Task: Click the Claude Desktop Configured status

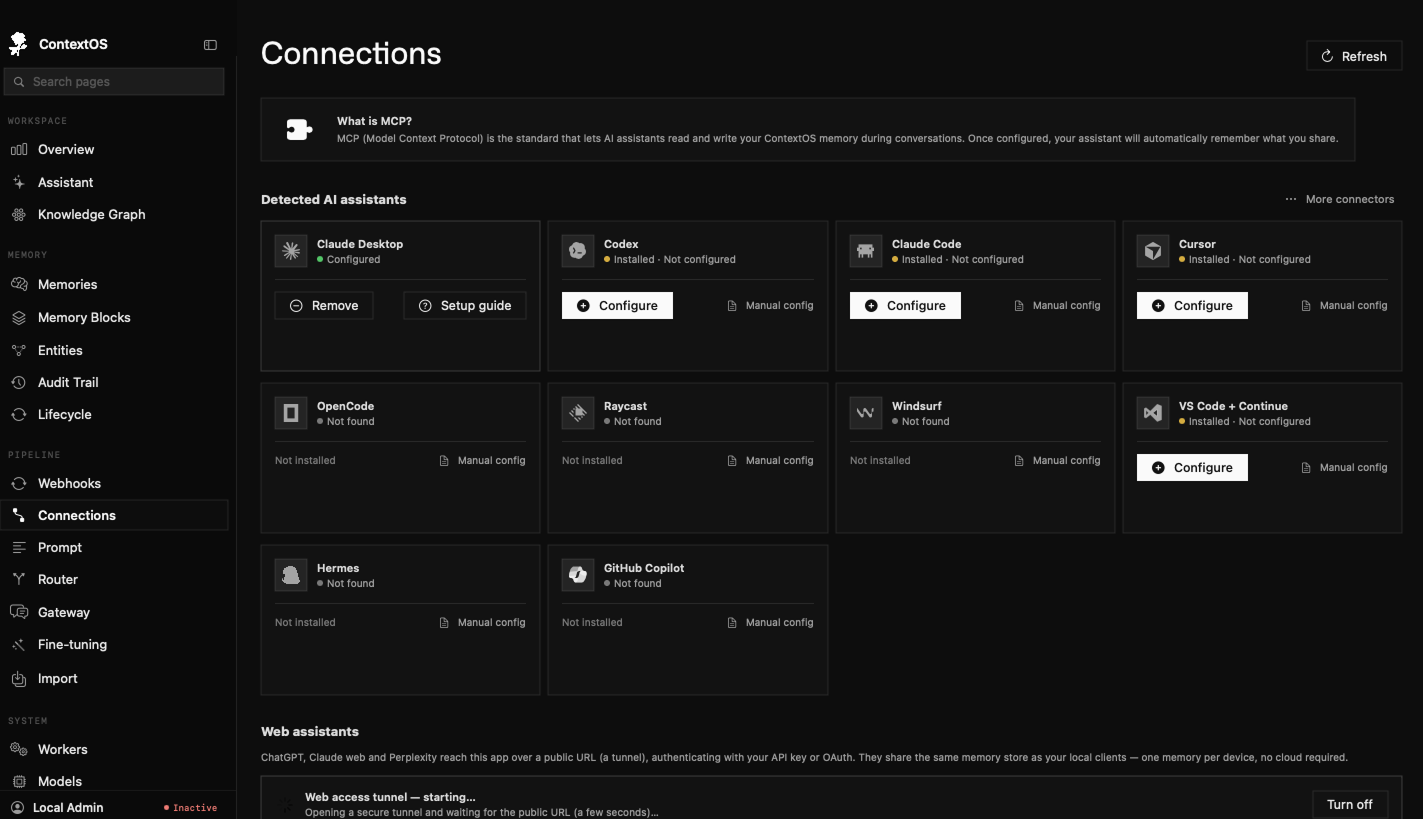Action: pyautogui.click(x=349, y=259)
